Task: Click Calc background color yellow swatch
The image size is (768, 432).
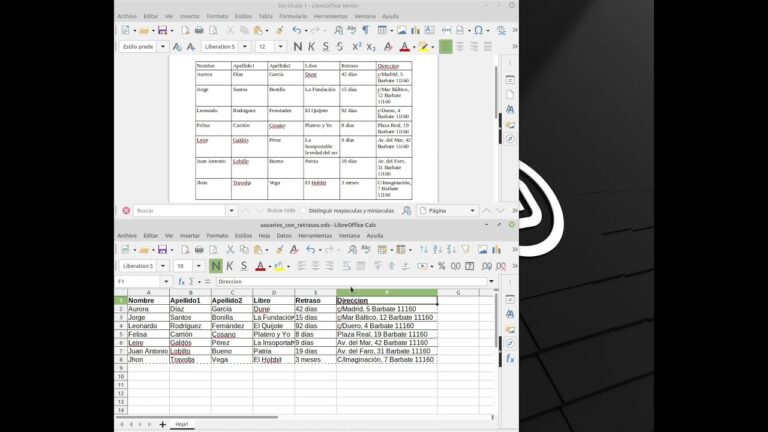Action: (x=279, y=266)
